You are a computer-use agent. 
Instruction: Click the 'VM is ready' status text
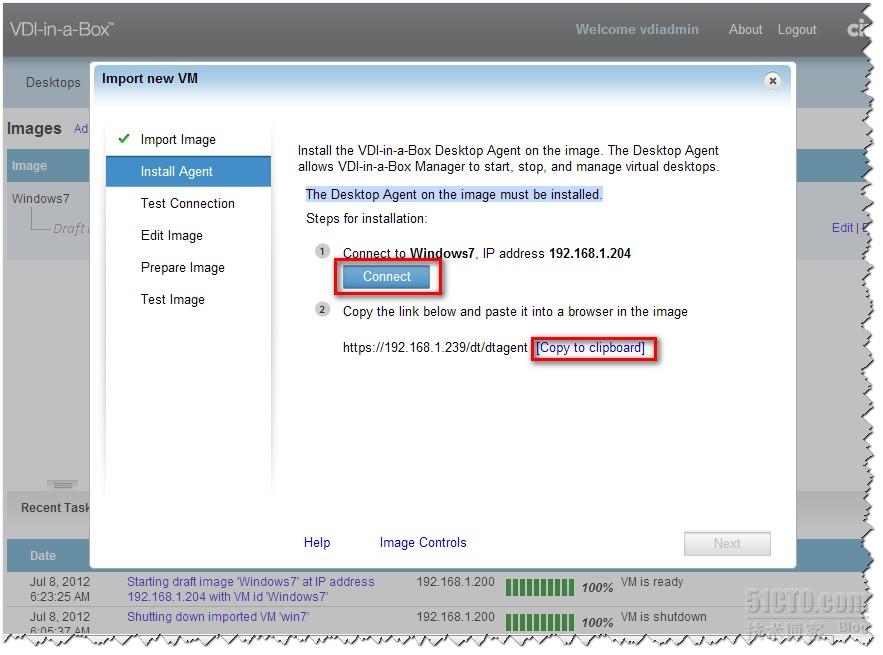(x=652, y=582)
